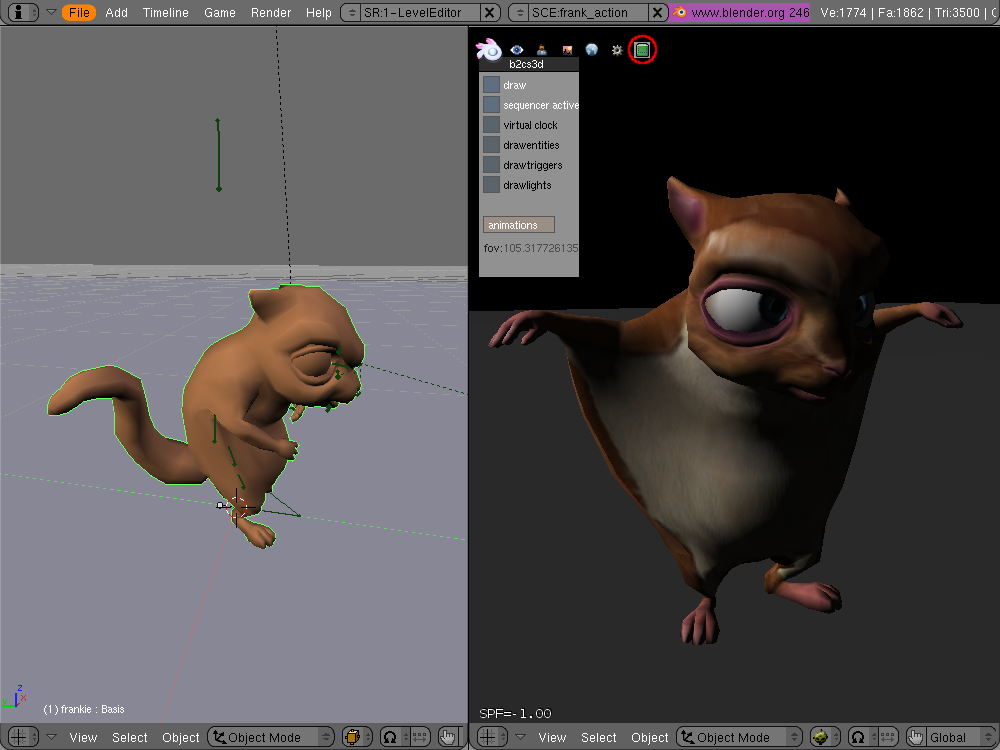
Task: Open the Global orientation dropdown
Action: coord(957,737)
